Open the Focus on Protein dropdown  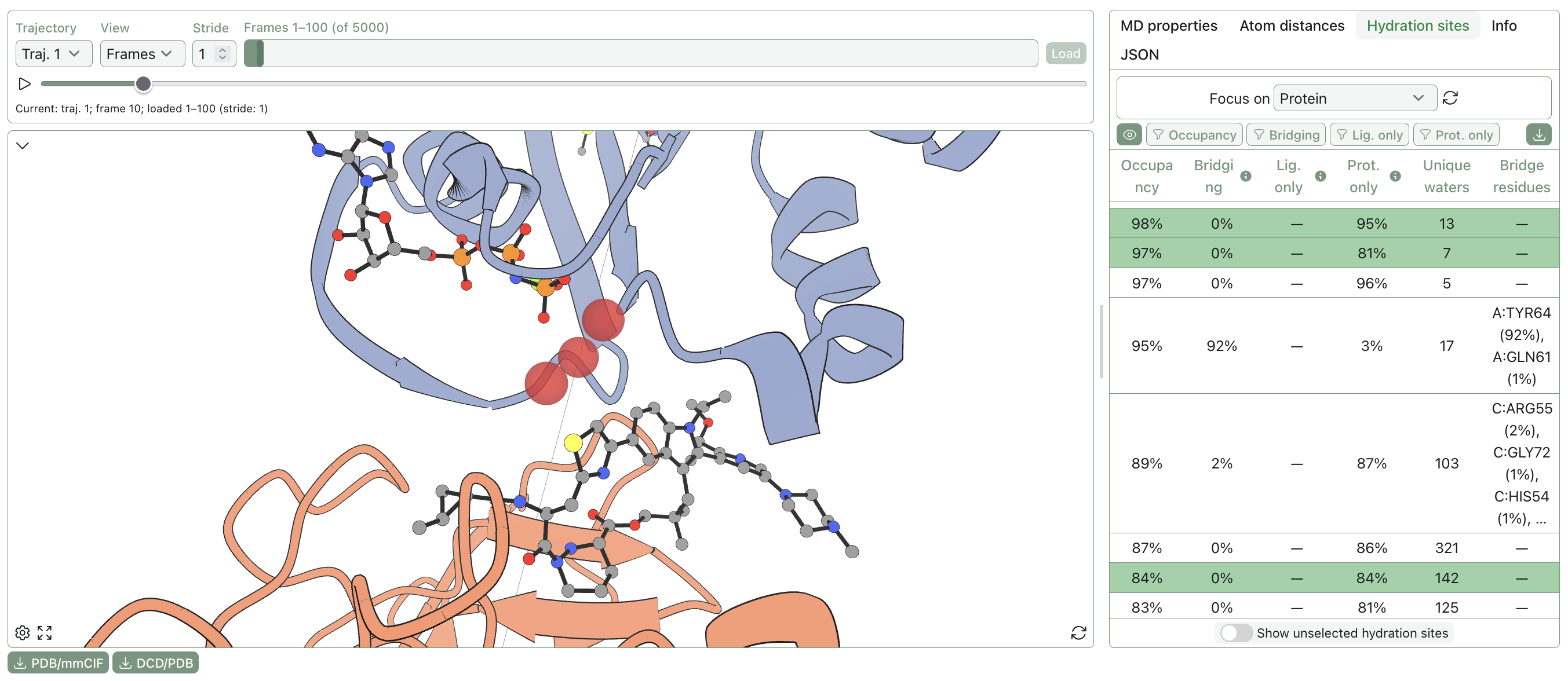coord(1355,98)
